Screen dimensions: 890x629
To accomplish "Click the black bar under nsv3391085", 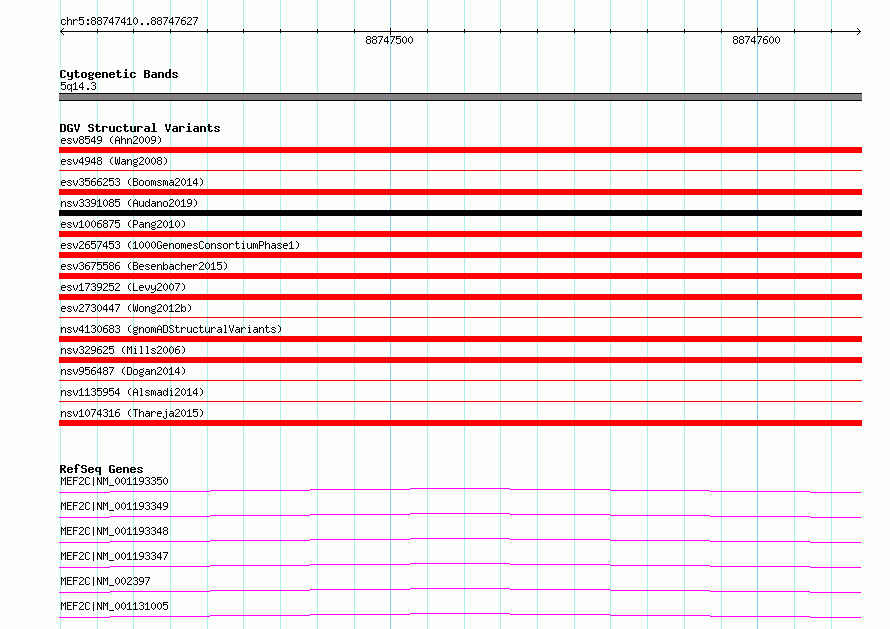I will 460,213.
